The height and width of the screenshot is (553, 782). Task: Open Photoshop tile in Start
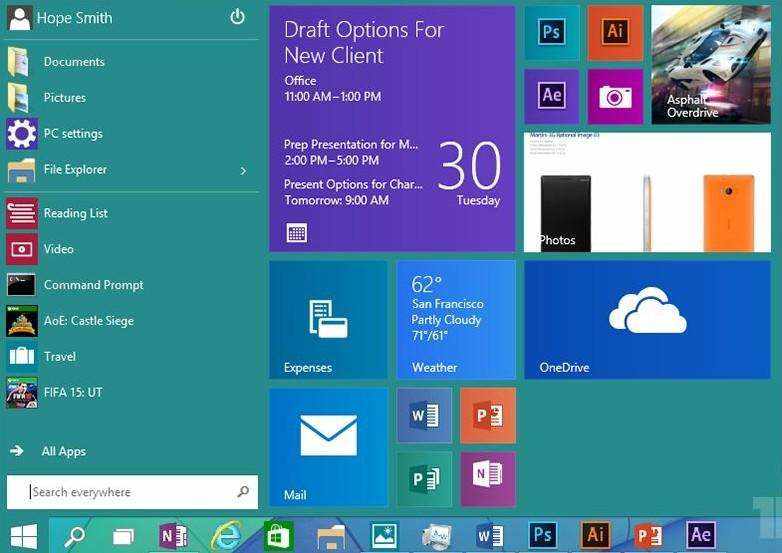pyautogui.click(x=552, y=33)
